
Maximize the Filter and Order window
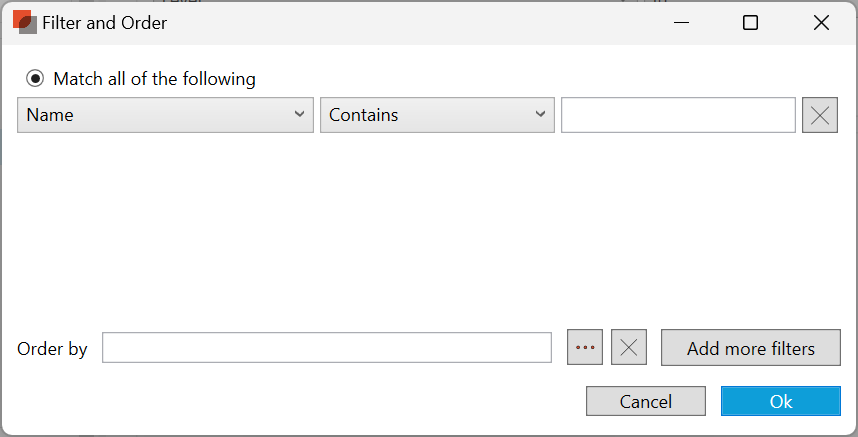[750, 22]
